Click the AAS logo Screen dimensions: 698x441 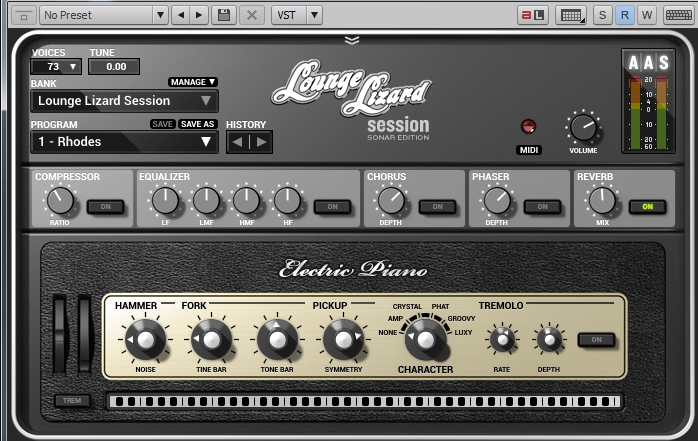coord(648,63)
